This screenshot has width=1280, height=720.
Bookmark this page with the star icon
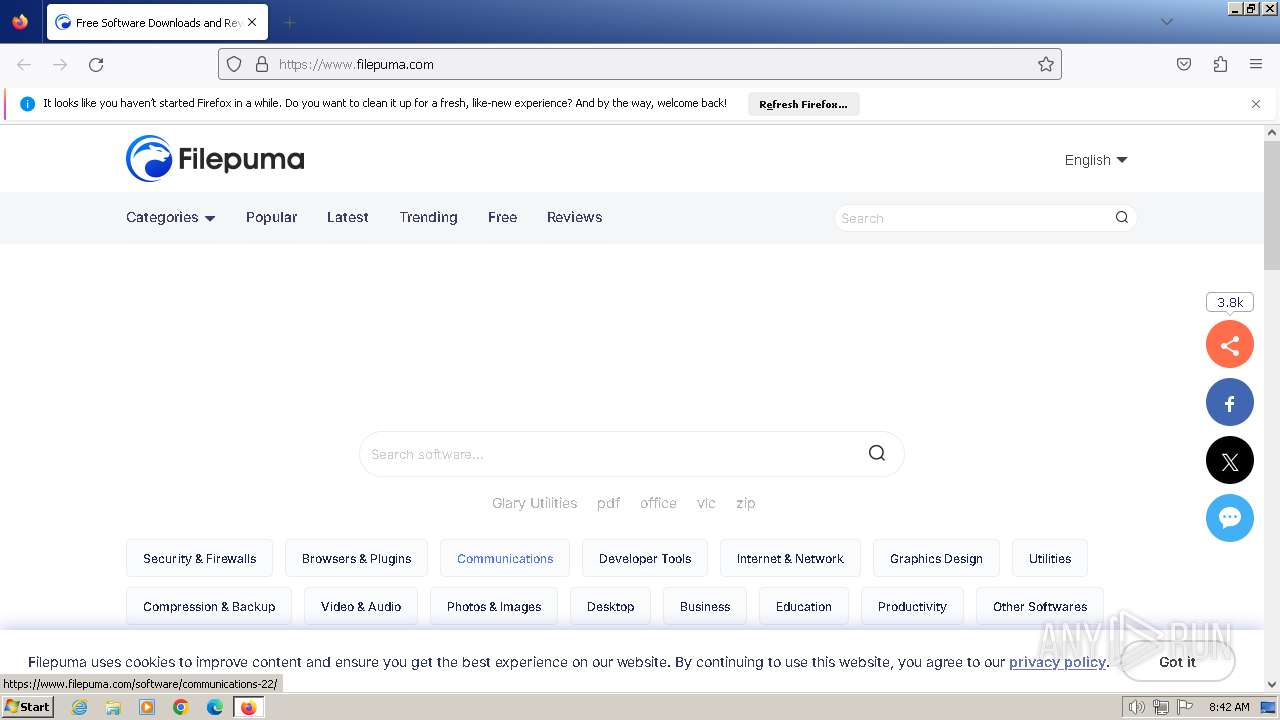1046,64
